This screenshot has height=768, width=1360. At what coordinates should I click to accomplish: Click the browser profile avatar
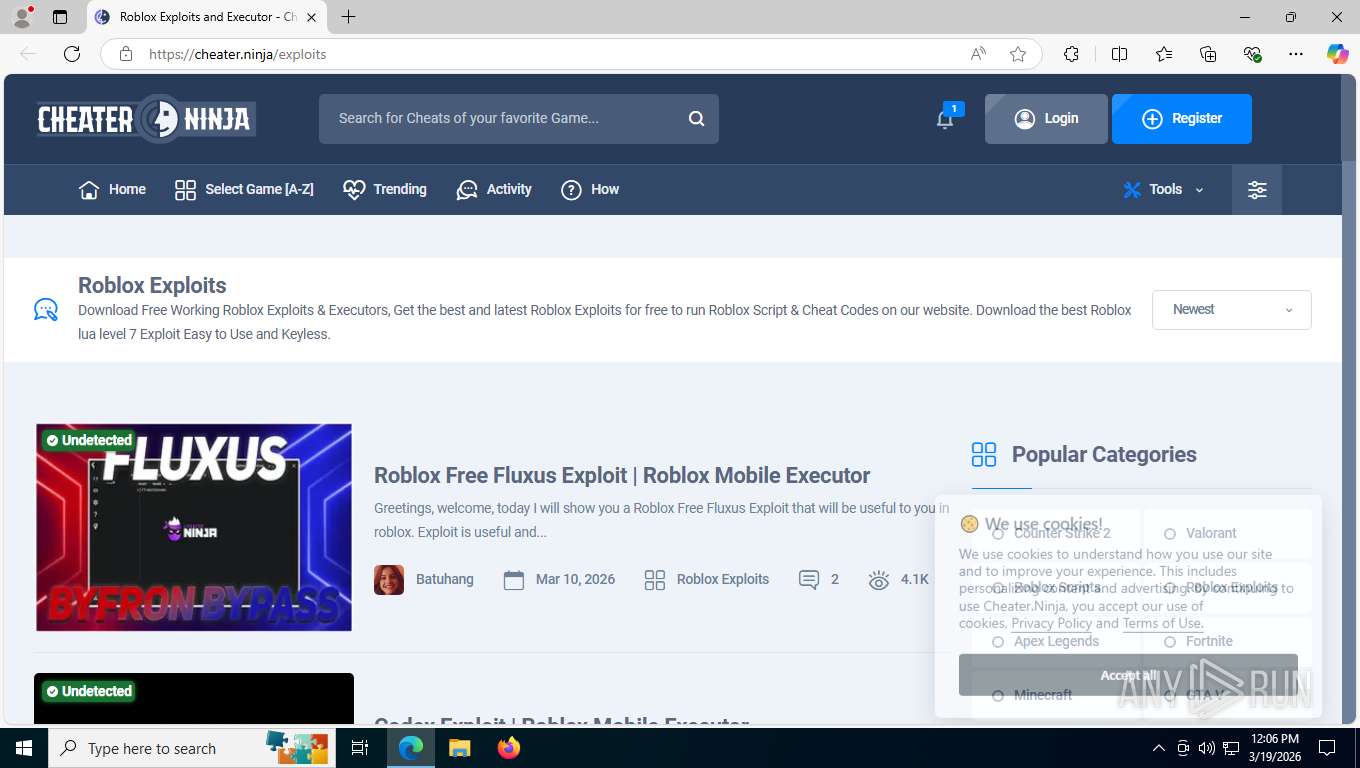[x=22, y=17]
